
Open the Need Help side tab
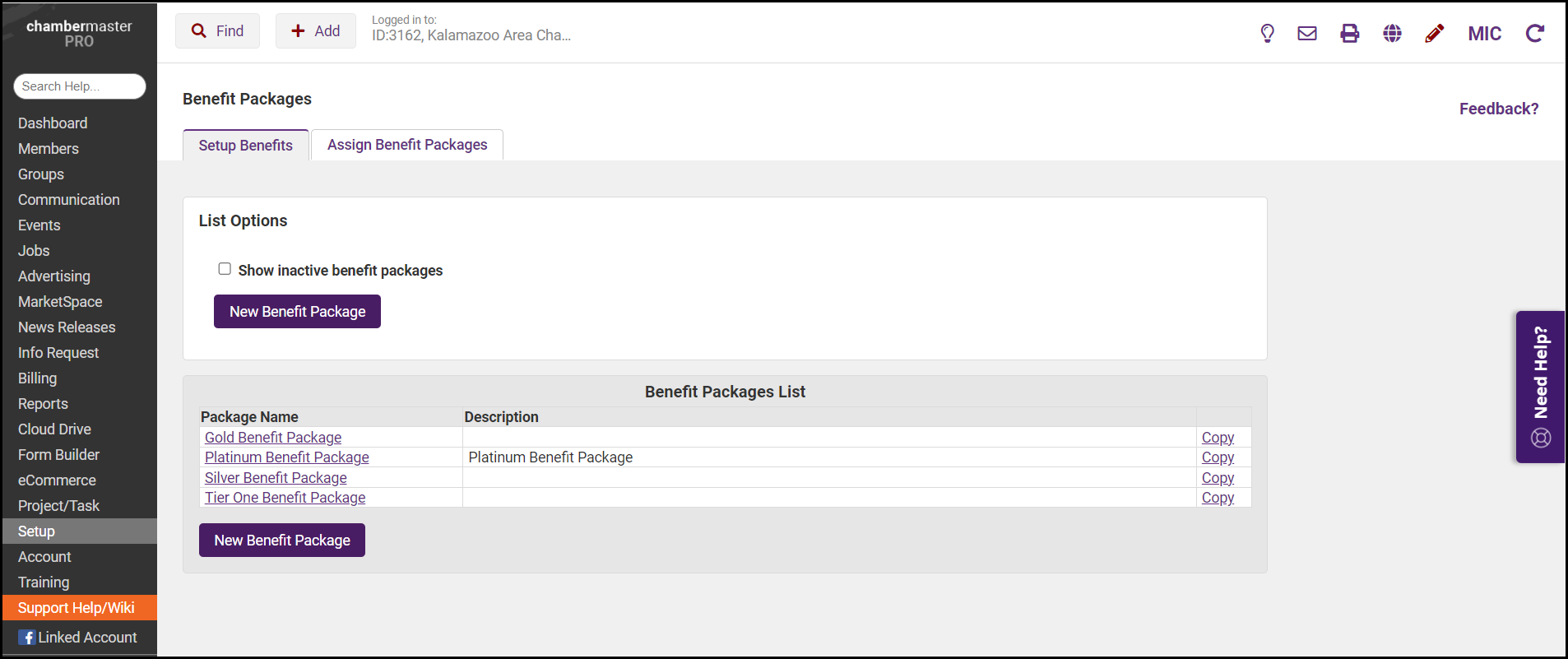1540,387
